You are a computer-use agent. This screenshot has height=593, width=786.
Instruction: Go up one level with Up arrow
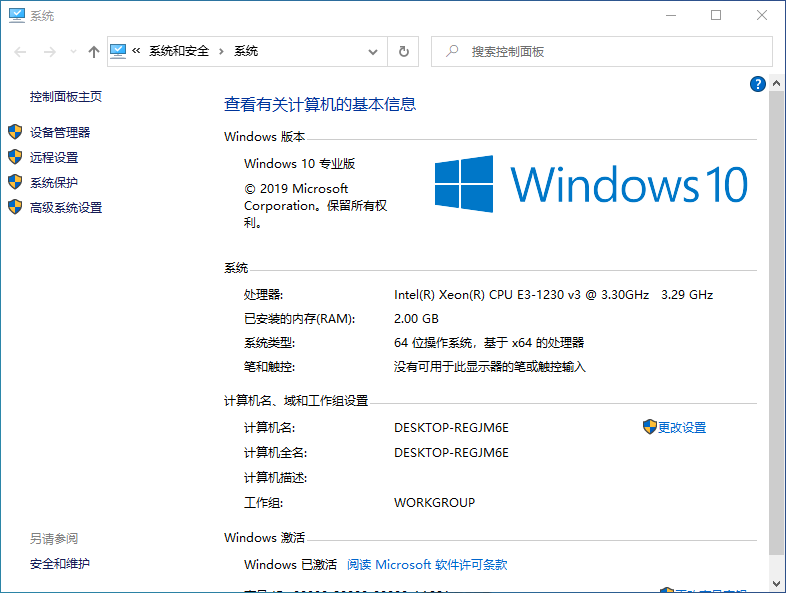pyautogui.click(x=94, y=52)
